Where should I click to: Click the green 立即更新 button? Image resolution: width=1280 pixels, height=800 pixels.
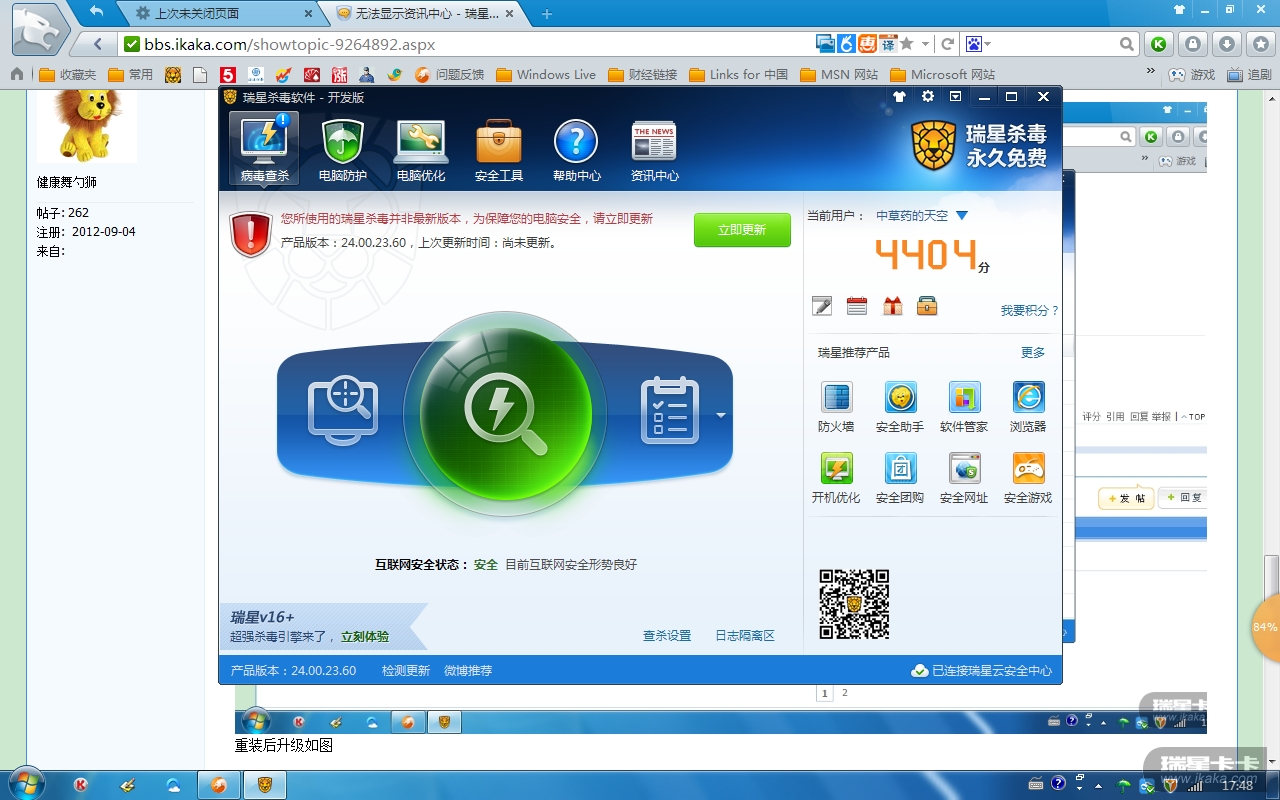742,230
